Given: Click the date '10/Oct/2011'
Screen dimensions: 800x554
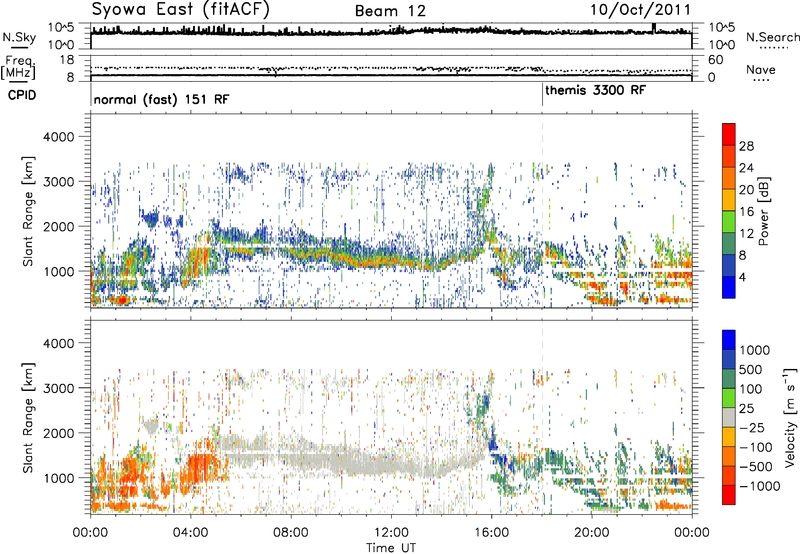Looking at the screenshot, I should point(641,10).
